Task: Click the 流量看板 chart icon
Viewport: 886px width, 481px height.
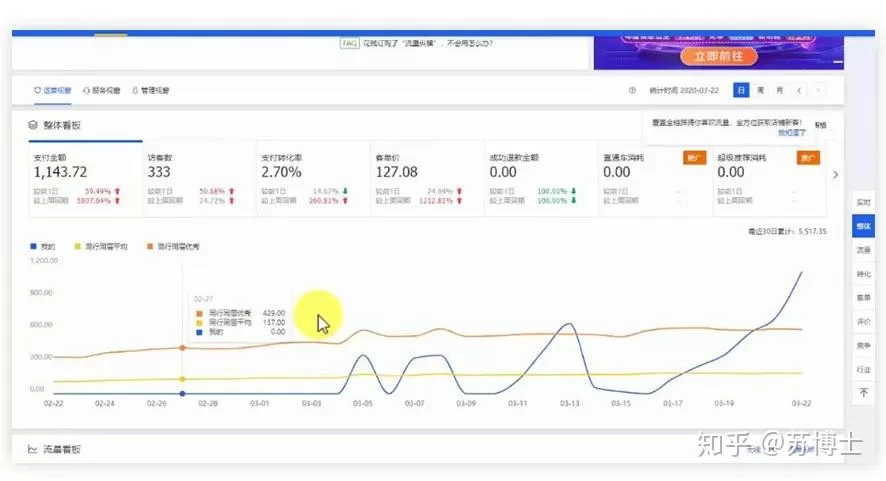Action: pyautogui.click(x=33, y=449)
